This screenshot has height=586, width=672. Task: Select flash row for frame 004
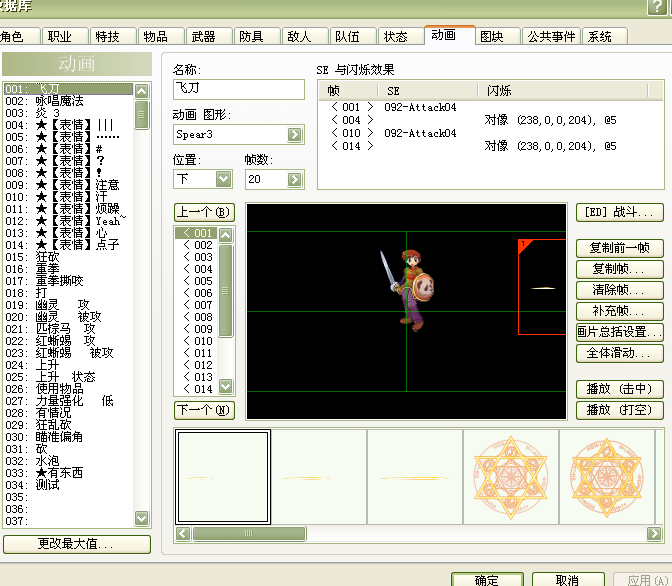point(490,120)
